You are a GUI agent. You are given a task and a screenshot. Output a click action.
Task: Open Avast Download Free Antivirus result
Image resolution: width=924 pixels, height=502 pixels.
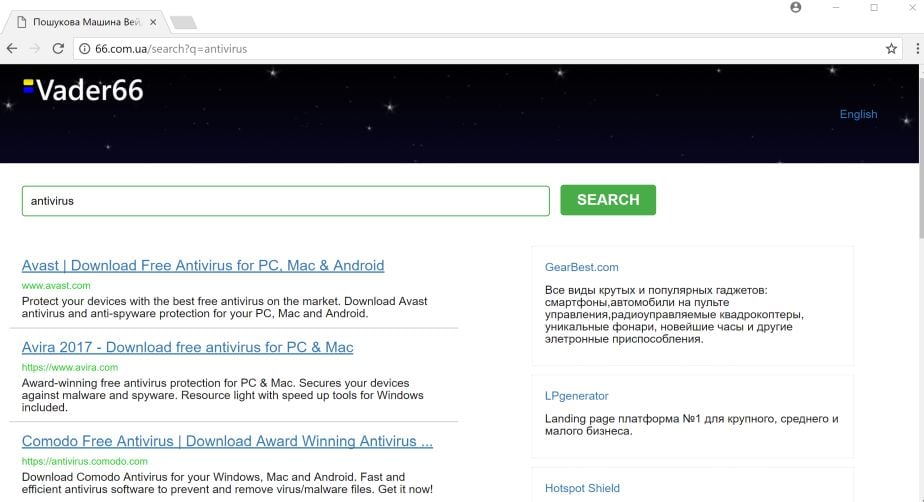[203, 266]
